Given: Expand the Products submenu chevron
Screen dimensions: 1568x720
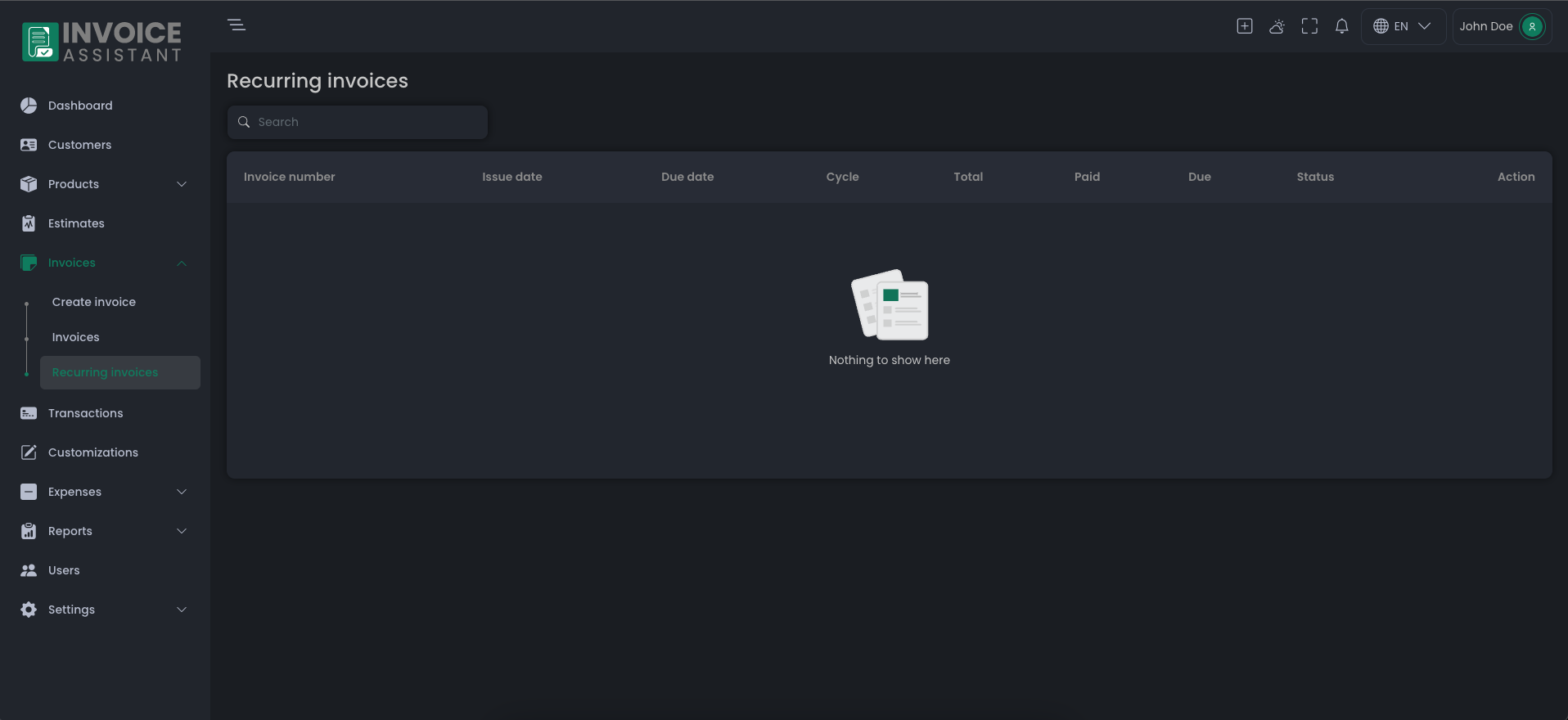Looking at the screenshot, I should pyautogui.click(x=182, y=184).
